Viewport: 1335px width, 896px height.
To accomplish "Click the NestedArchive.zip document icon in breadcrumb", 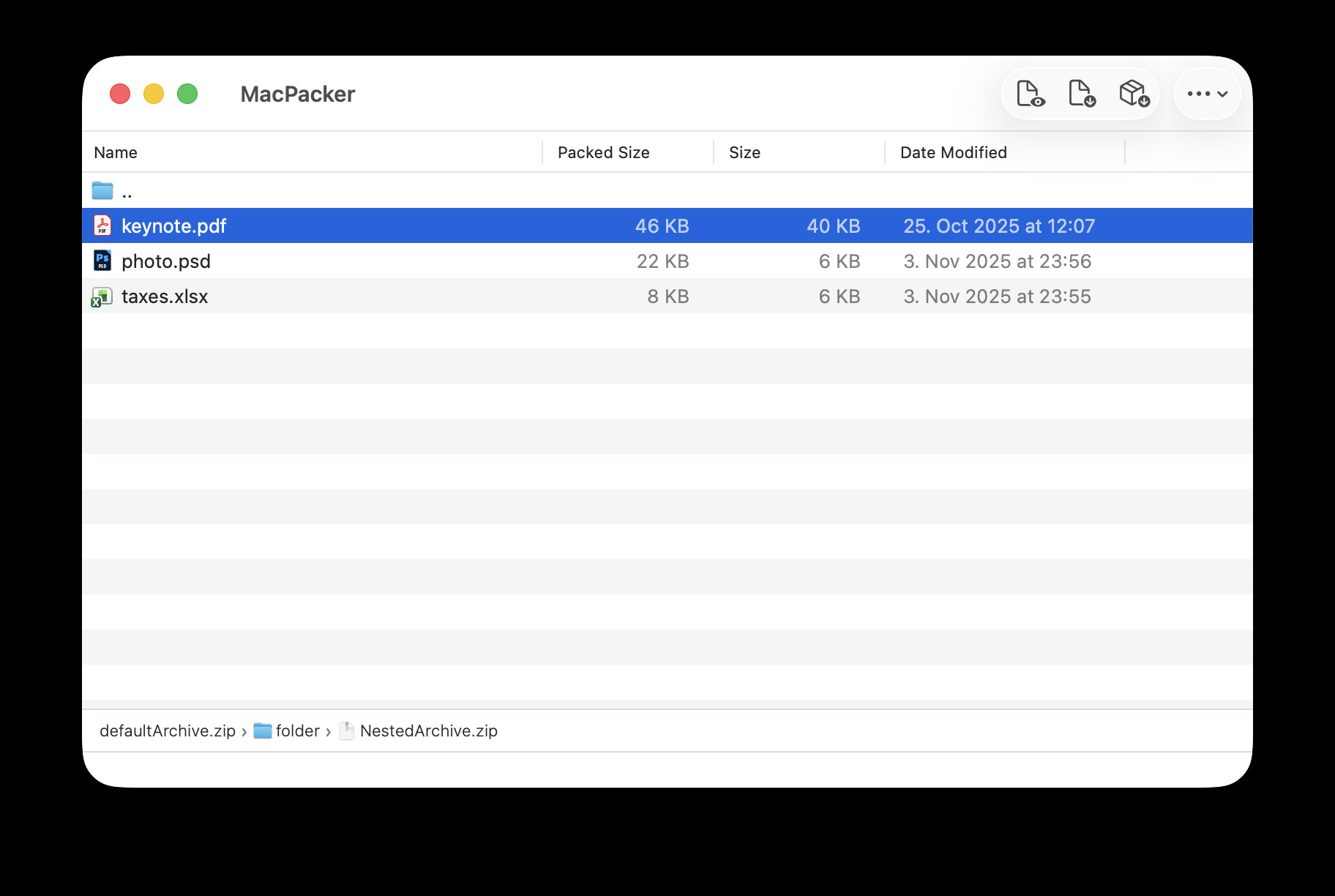I will (x=347, y=731).
